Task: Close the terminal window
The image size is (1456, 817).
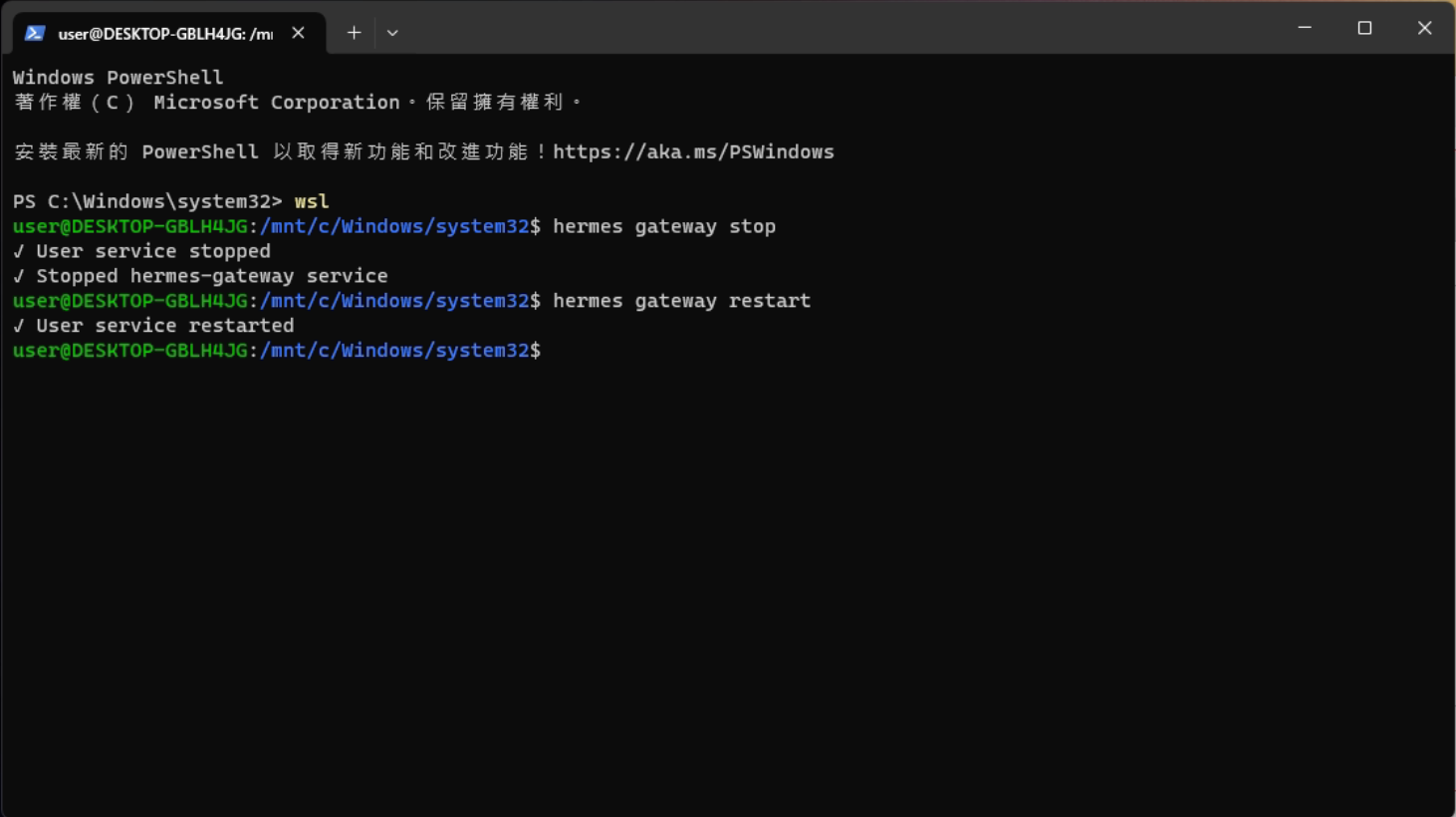Action: pos(1424,28)
